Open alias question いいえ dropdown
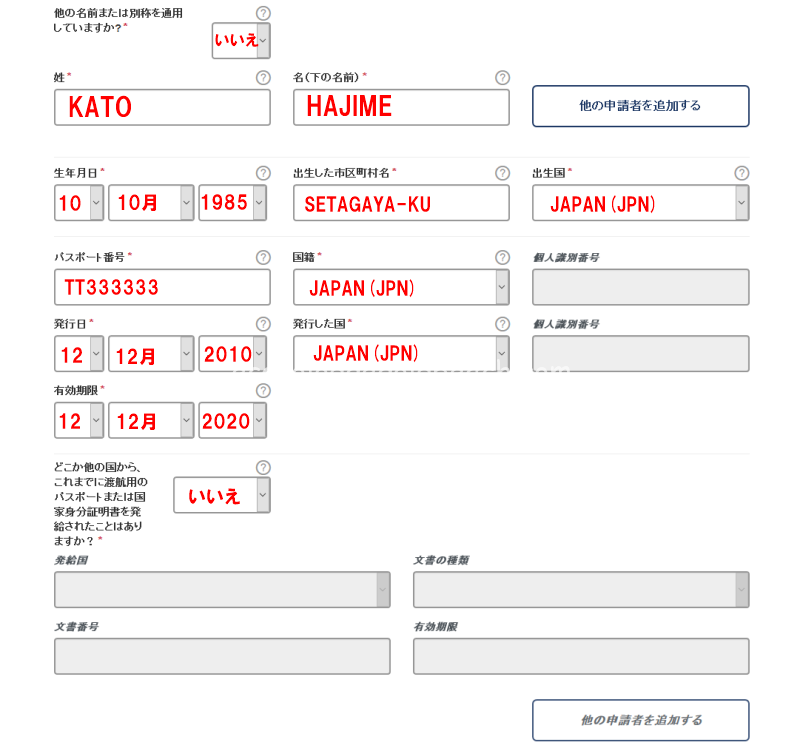Viewport: 800px width, 748px height. coord(241,40)
